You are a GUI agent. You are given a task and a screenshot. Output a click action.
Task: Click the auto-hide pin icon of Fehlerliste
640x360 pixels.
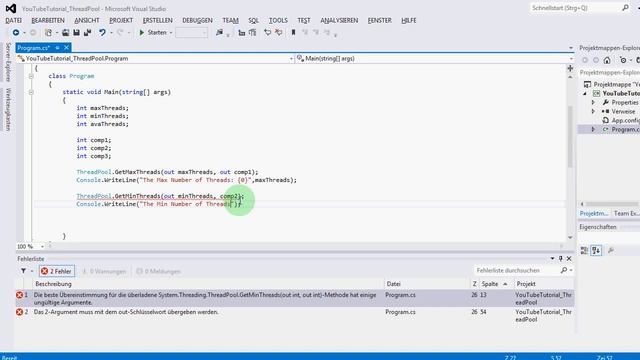tap(560, 258)
